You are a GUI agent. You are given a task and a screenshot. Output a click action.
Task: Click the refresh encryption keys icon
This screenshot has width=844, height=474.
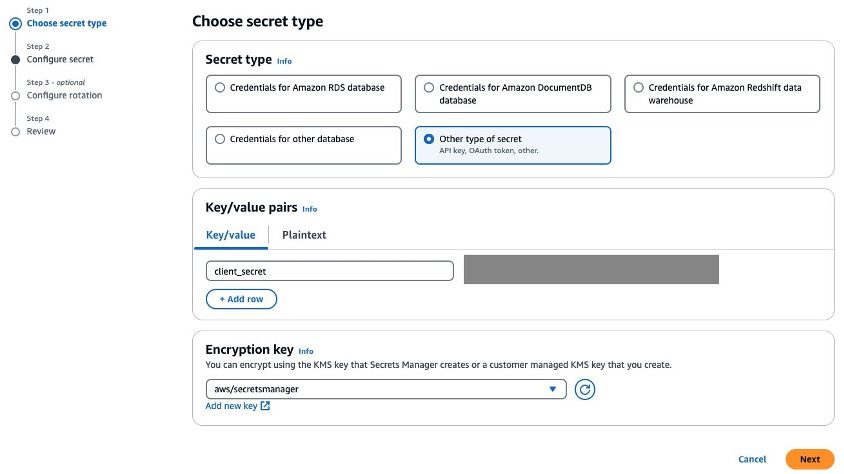pos(585,389)
